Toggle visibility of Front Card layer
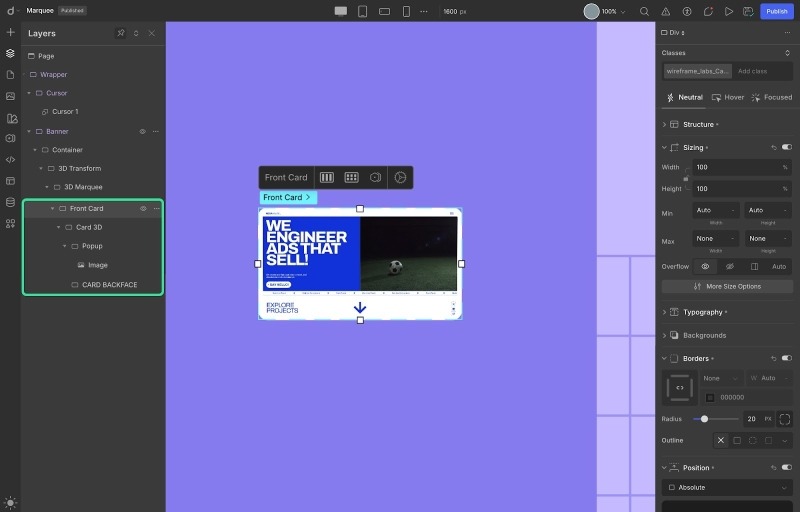The width and height of the screenshot is (800, 512). pyautogui.click(x=143, y=208)
